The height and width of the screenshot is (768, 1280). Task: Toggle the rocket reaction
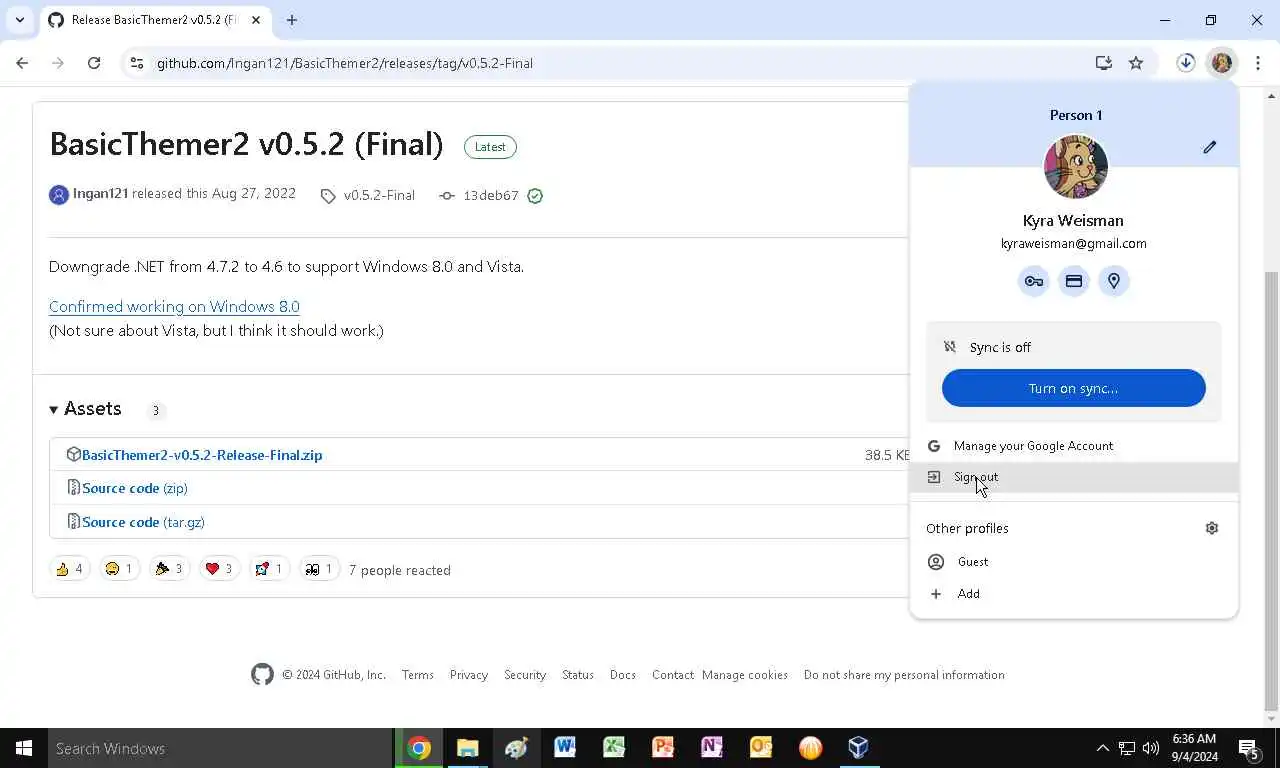click(x=269, y=569)
